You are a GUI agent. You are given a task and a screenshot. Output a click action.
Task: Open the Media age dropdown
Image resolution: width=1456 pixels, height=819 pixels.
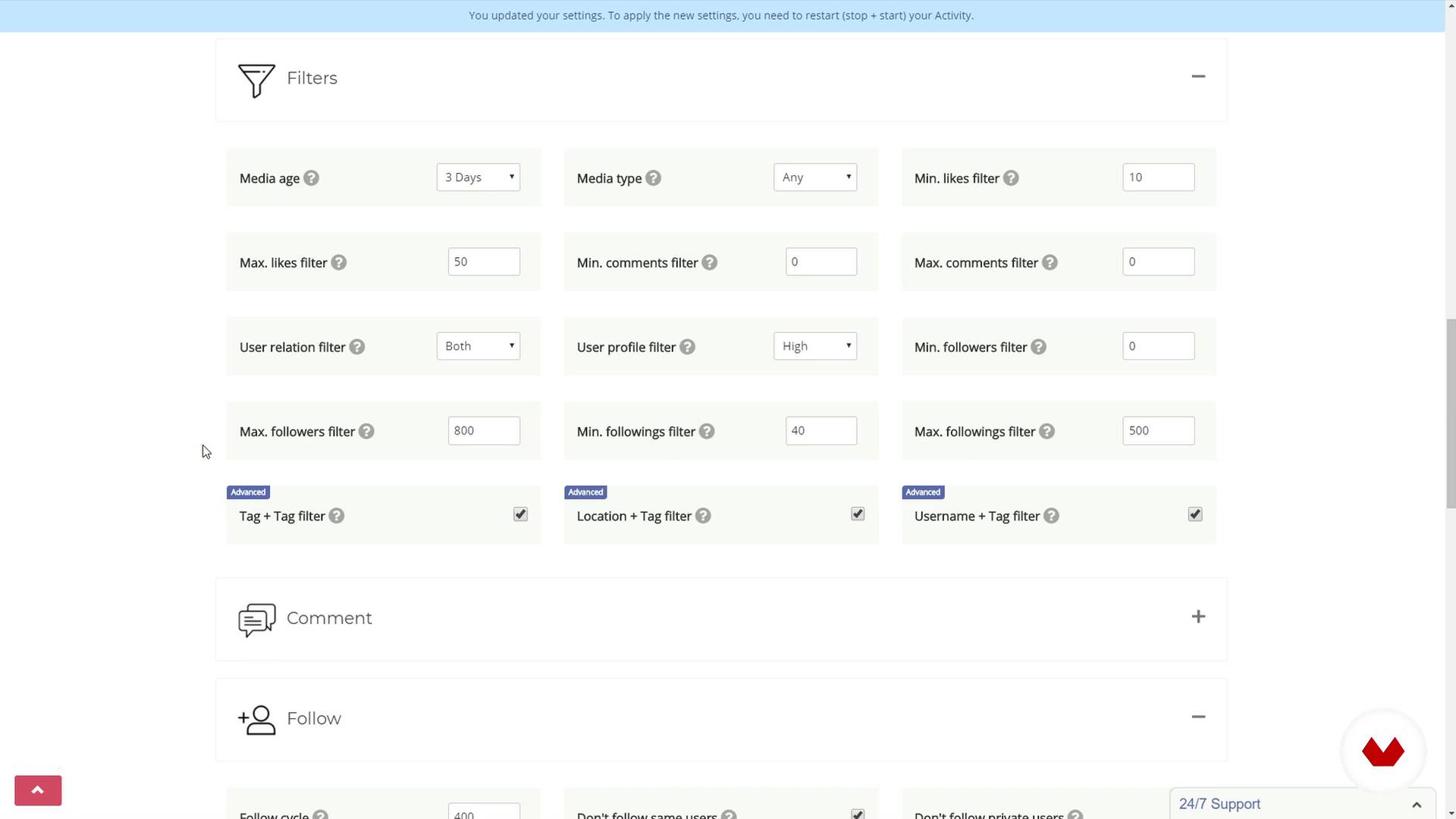478,177
